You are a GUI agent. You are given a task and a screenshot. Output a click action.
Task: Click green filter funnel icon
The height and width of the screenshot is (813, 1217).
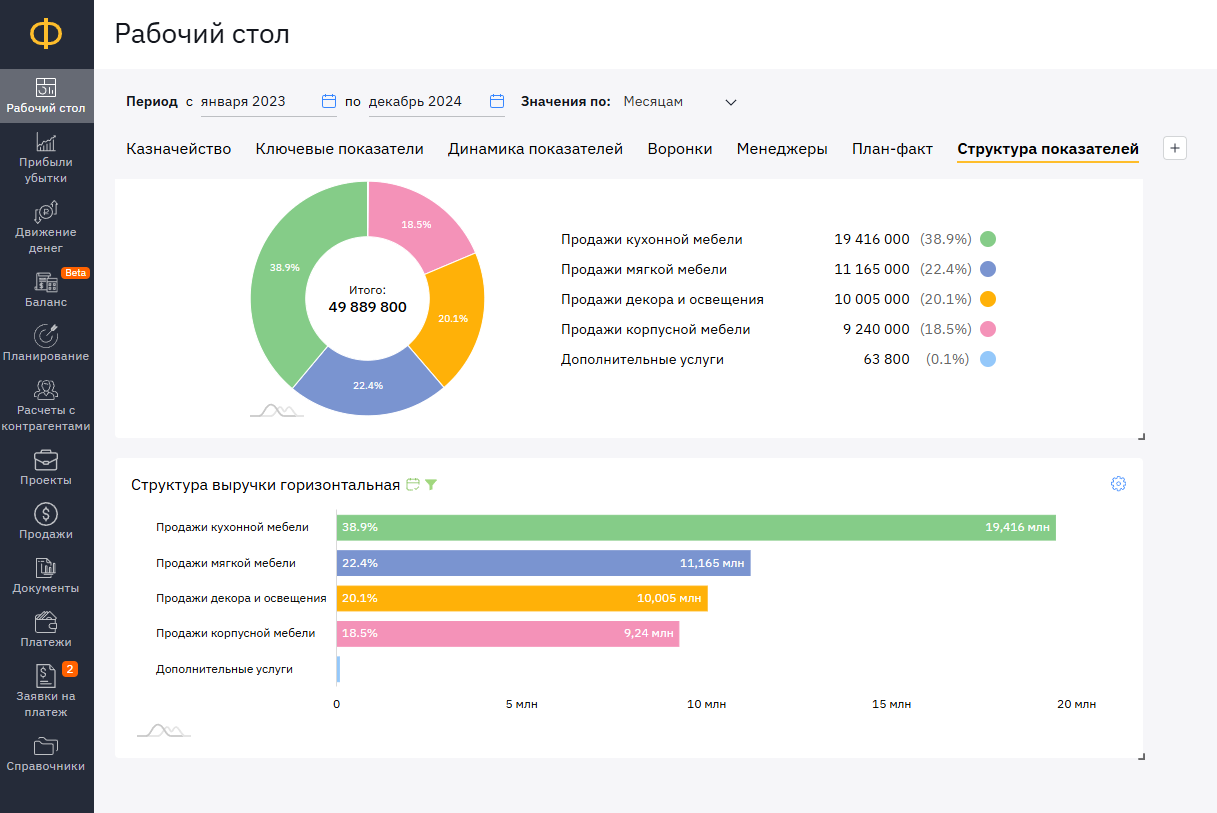click(431, 485)
